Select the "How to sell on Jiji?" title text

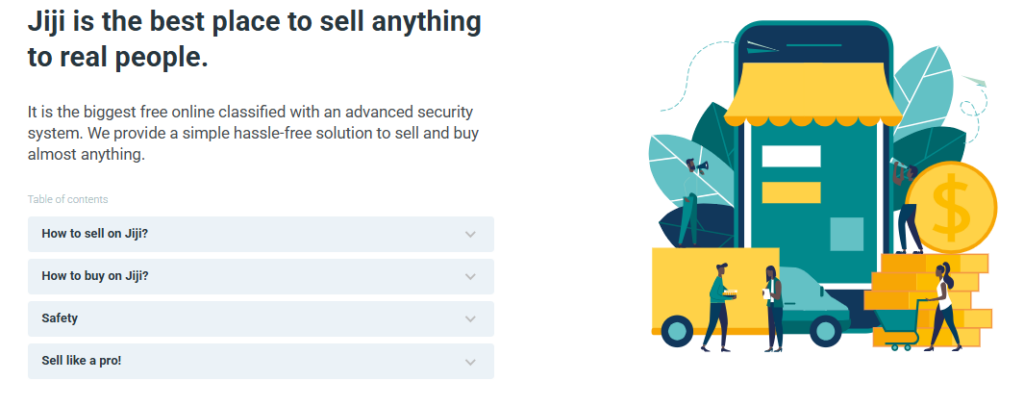pyautogui.click(x=95, y=233)
